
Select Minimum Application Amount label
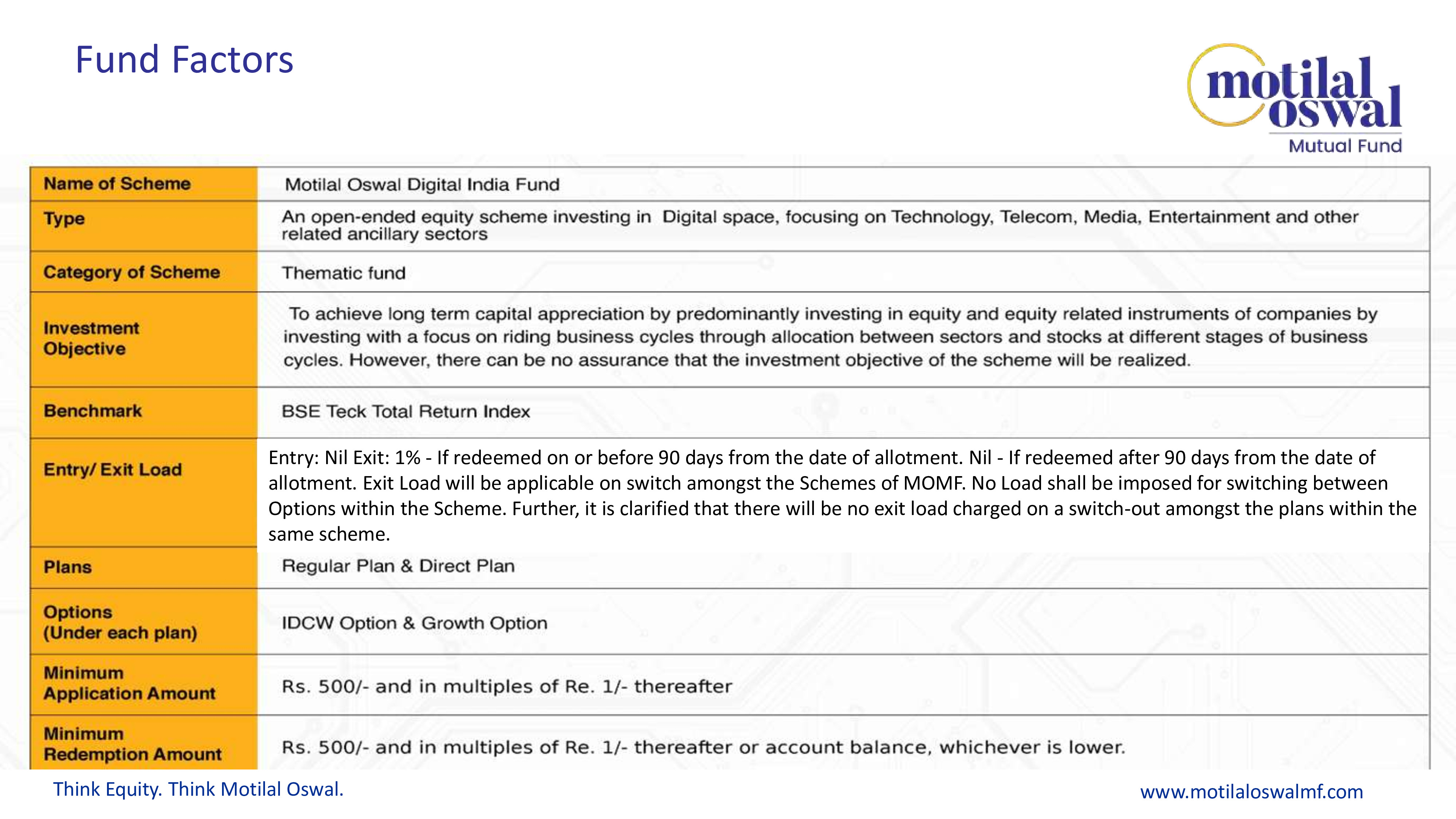(130, 683)
